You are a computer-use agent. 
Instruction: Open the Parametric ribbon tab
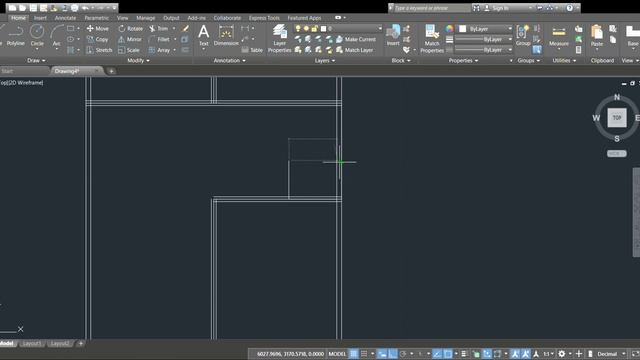96,18
